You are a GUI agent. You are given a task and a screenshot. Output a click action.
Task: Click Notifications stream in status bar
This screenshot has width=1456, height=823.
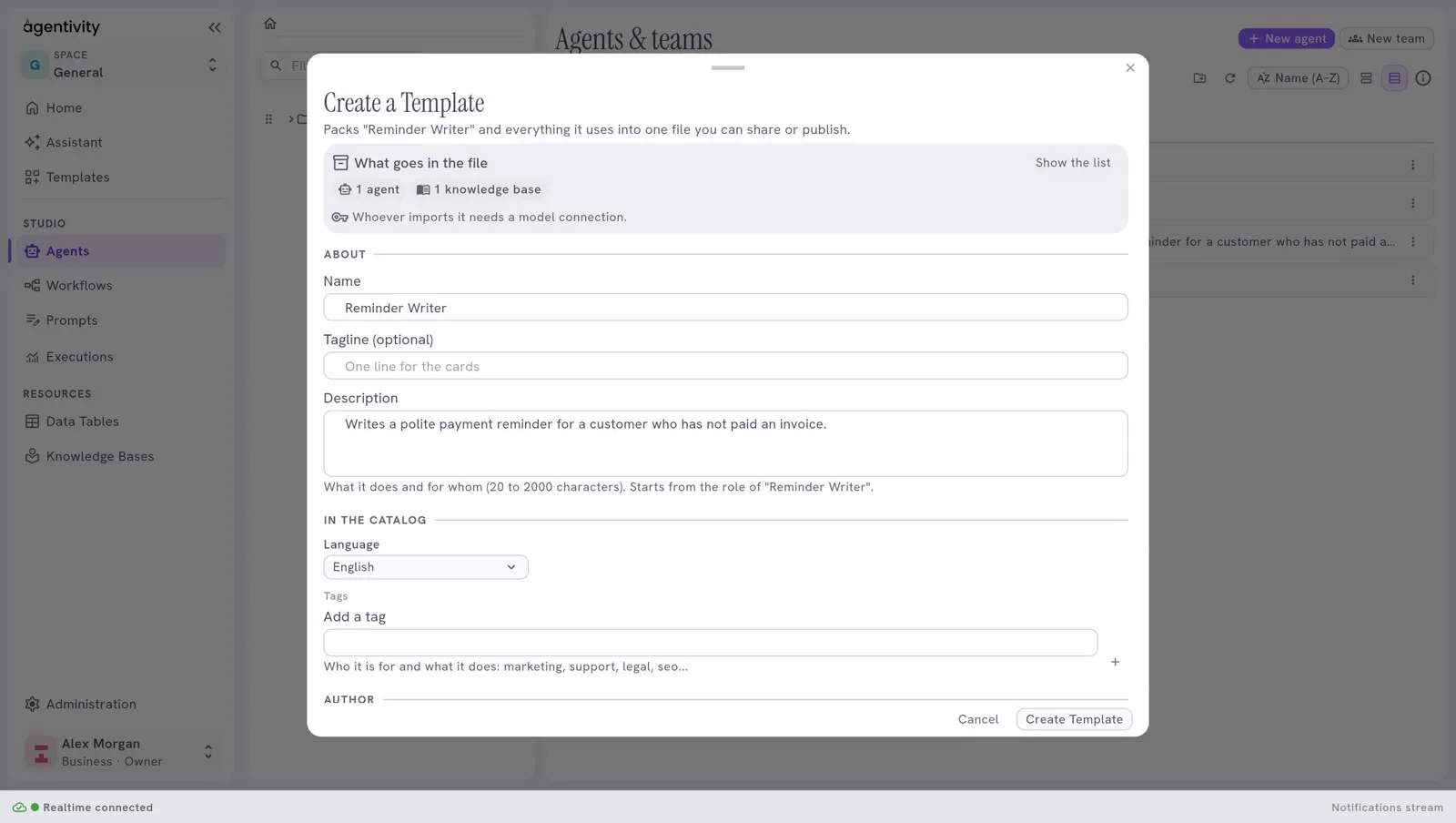pos(1387,808)
